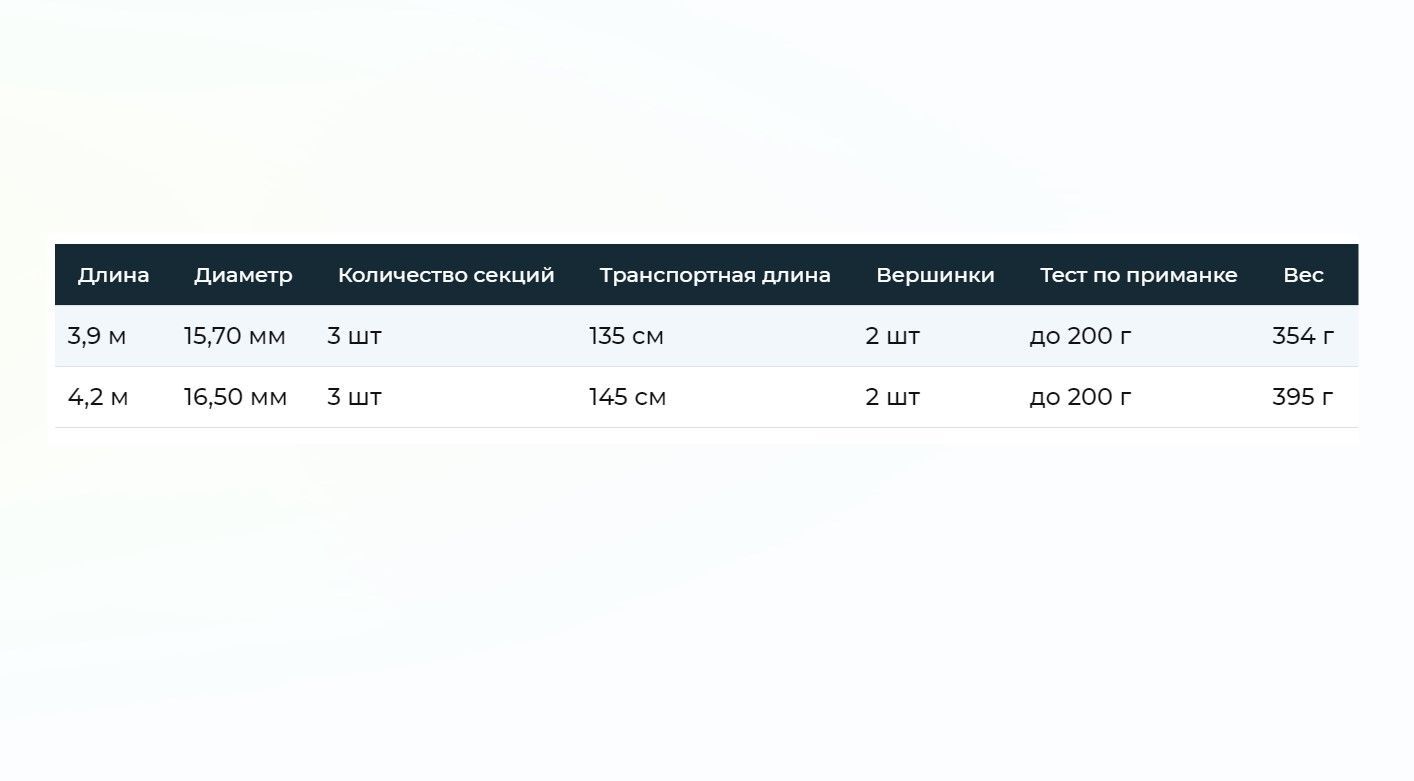Select 3 шт sections in second row
This screenshot has width=1414, height=781.
pyautogui.click(x=354, y=397)
